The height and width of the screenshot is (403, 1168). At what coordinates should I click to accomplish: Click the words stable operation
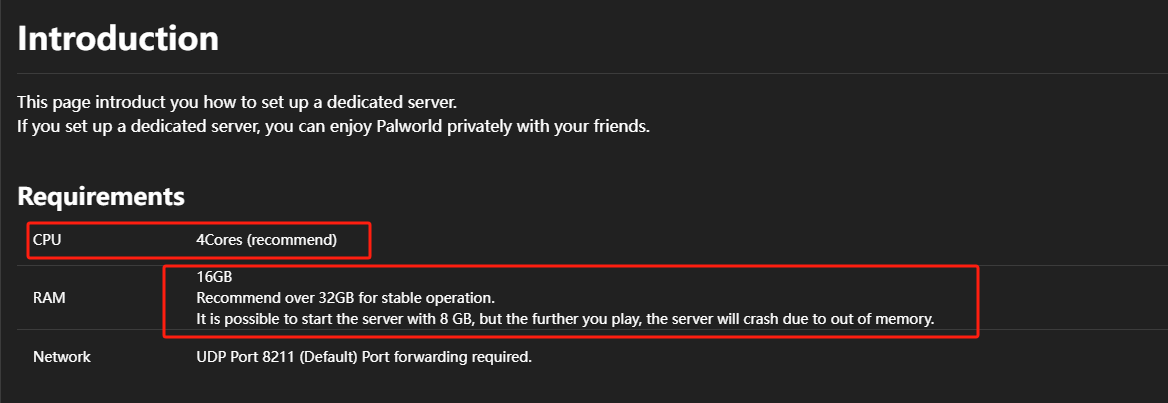[x=439, y=299]
